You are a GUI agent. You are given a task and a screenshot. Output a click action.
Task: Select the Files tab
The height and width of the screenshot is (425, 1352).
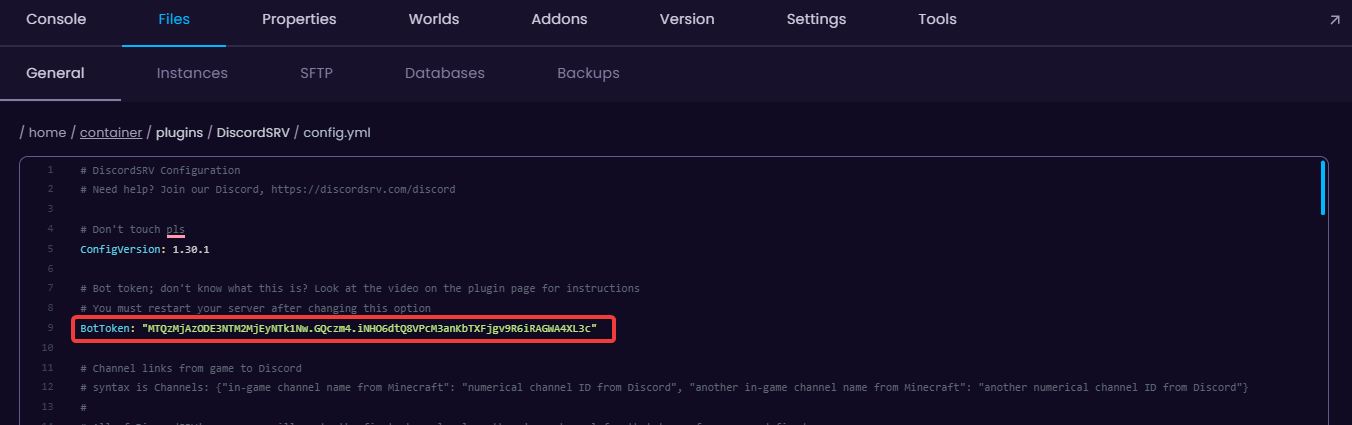174,19
